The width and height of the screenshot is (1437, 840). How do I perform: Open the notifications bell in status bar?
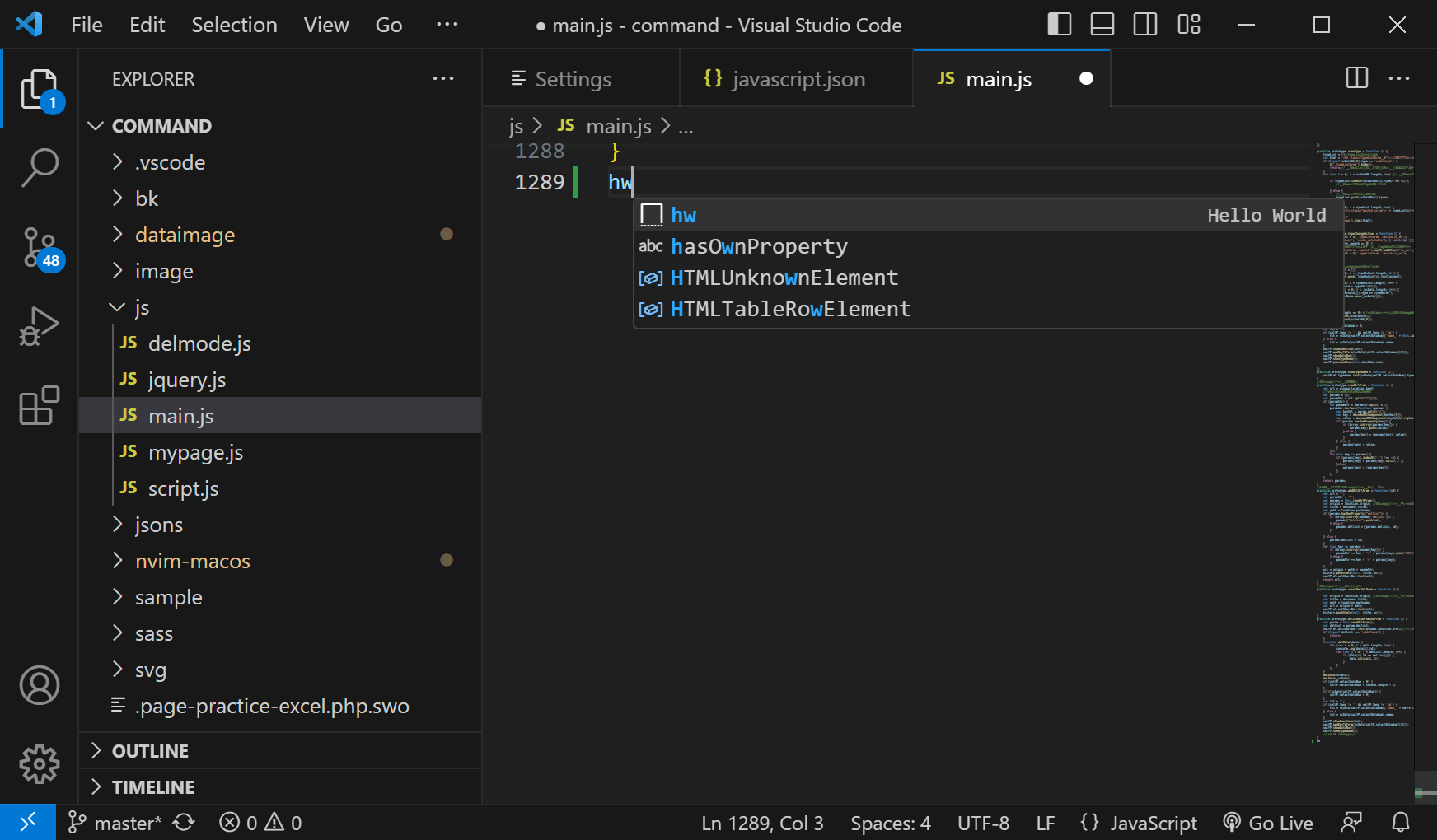(1401, 822)
